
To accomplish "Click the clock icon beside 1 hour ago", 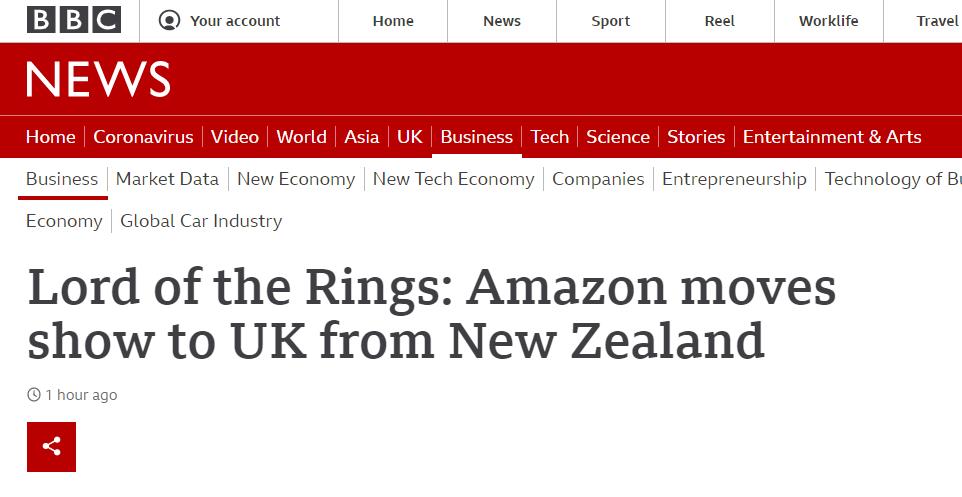I will click(x=34, y=395).
